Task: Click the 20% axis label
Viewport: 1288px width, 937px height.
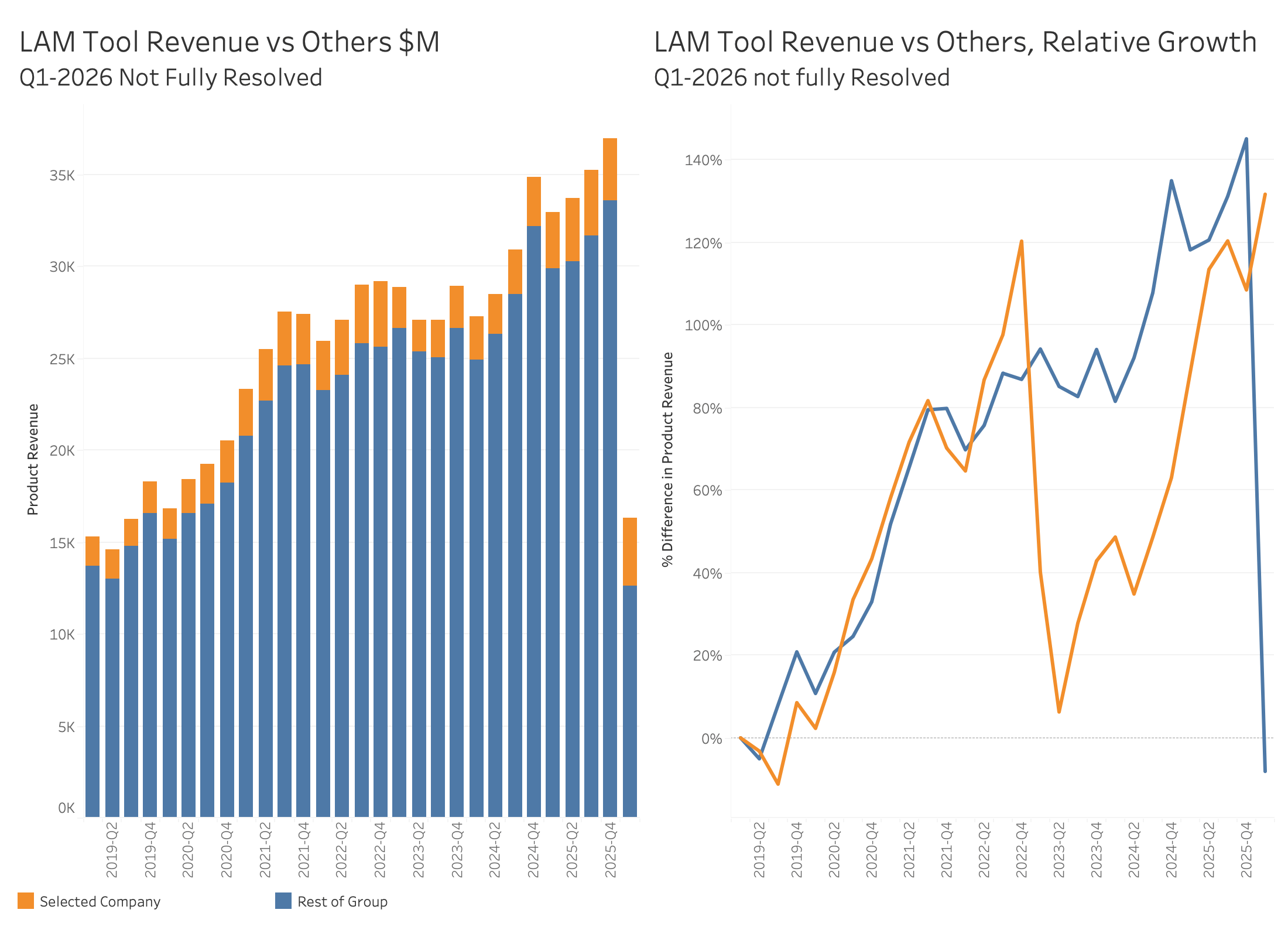Action: [x=707, y=655]
